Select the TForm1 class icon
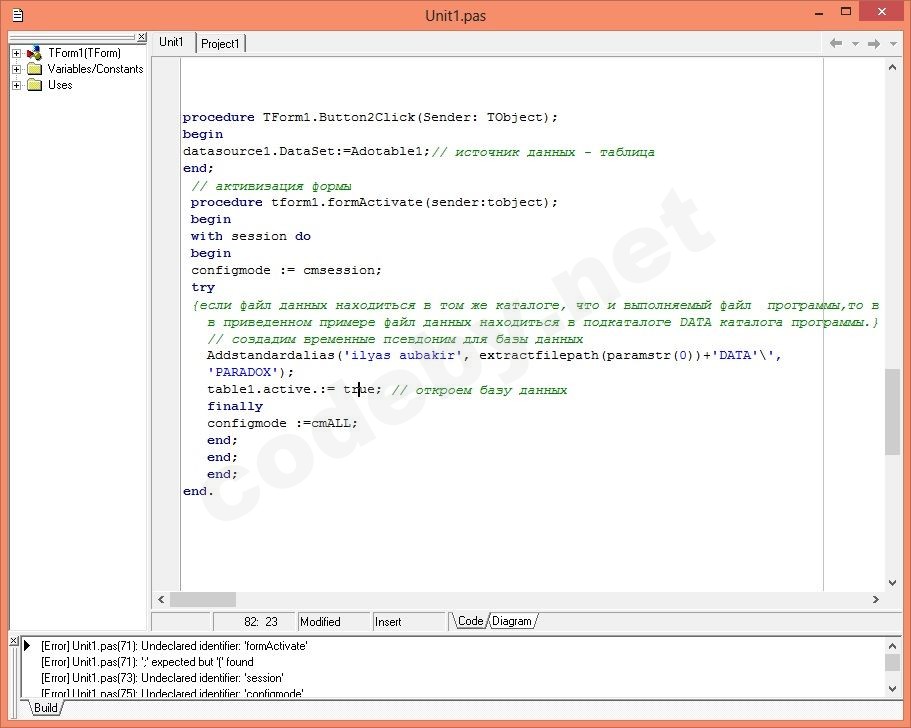The image size is (911, 728). 35,53
